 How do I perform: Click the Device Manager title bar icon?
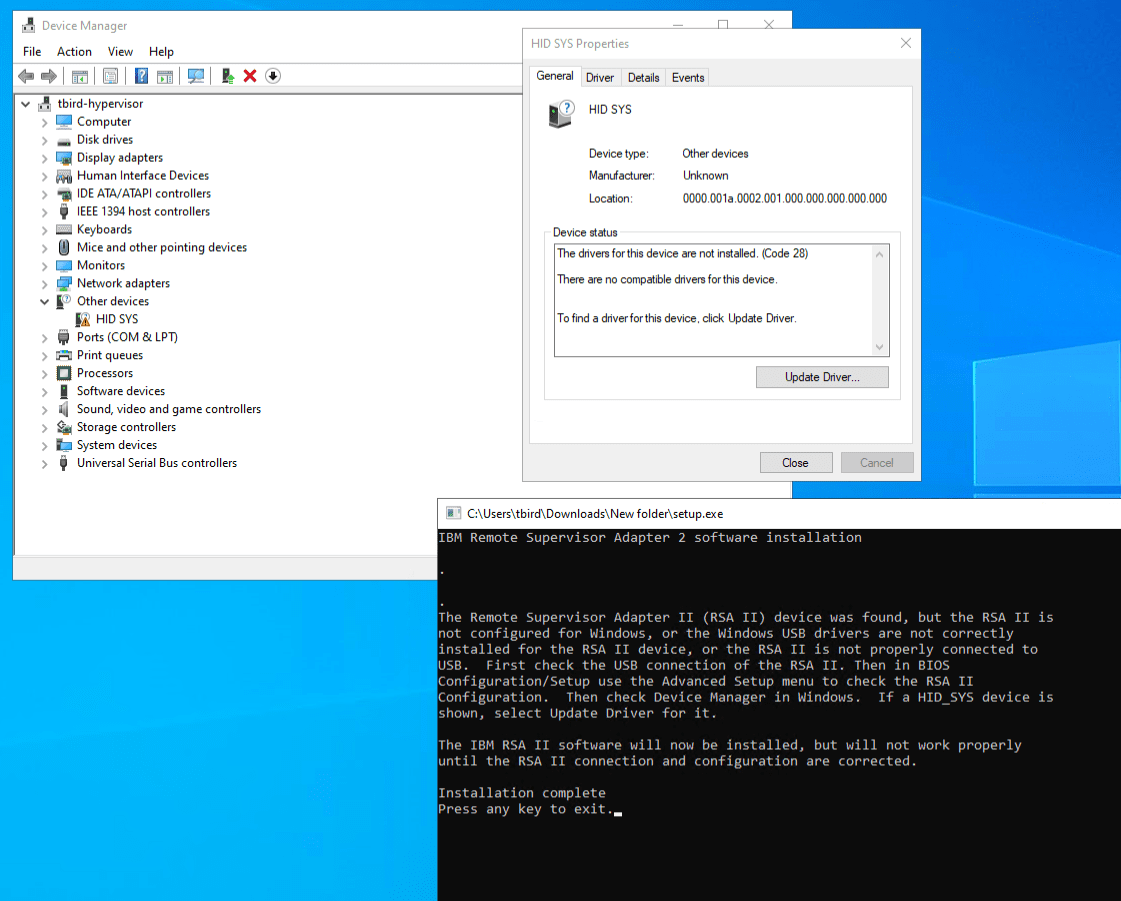point(29,26)
